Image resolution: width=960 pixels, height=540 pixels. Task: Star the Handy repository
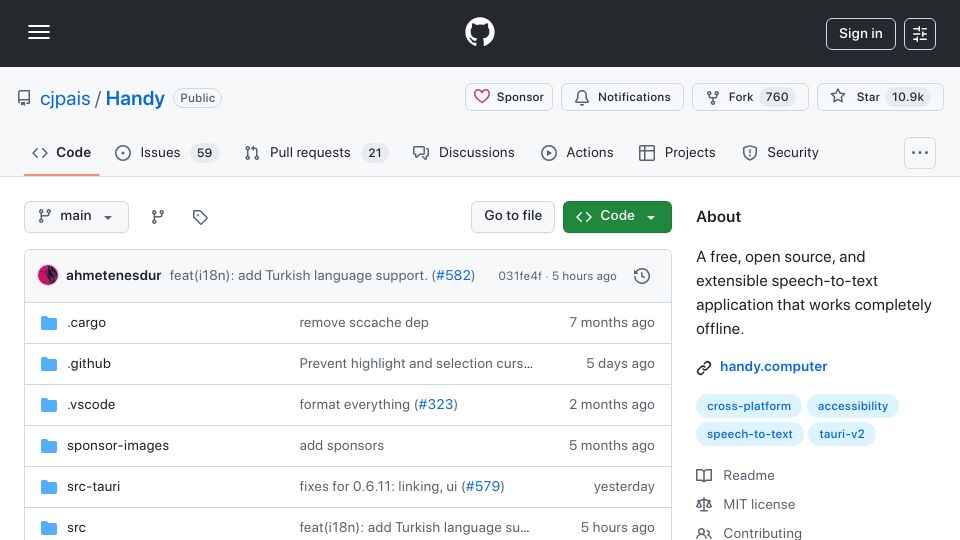[x=880, y=97]
